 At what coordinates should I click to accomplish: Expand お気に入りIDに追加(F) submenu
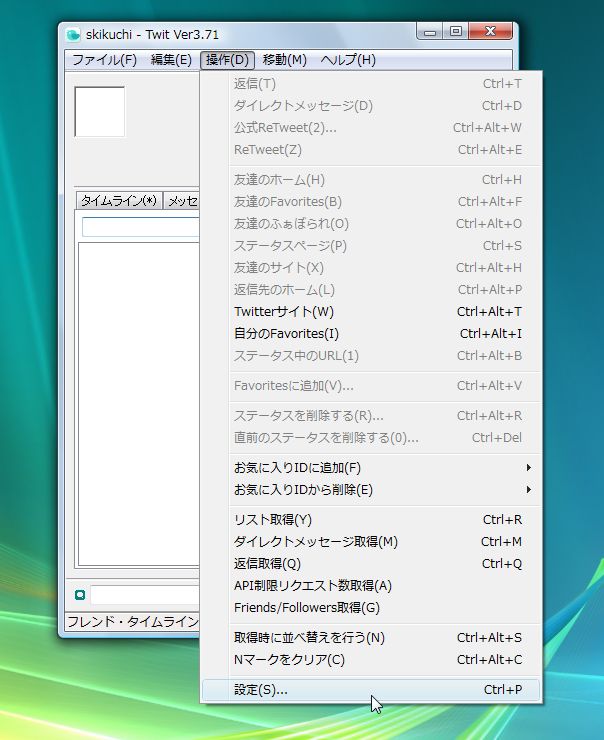coord(371,468)
